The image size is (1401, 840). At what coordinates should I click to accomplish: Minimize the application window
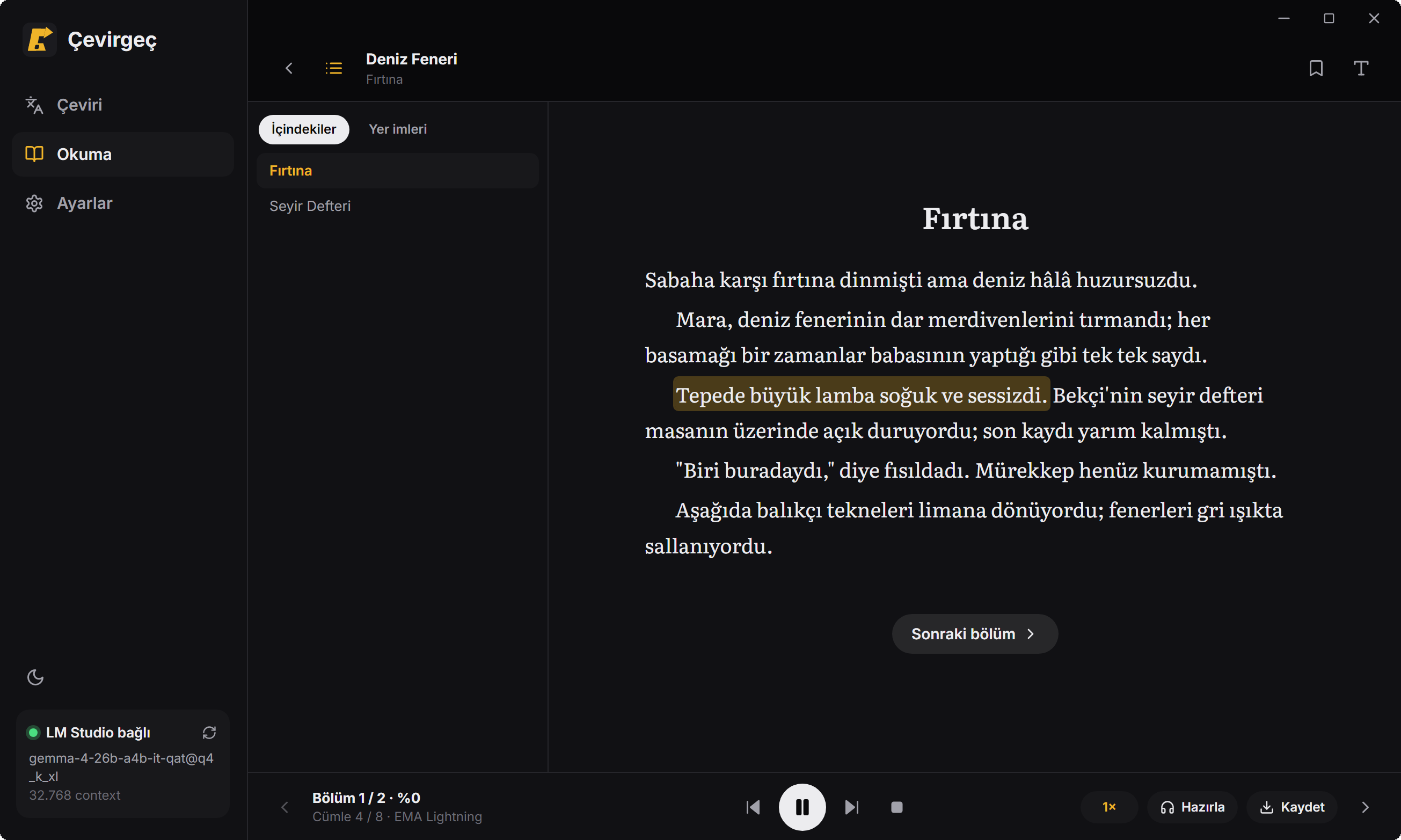pyautogui.click(x=1284, y=19)
